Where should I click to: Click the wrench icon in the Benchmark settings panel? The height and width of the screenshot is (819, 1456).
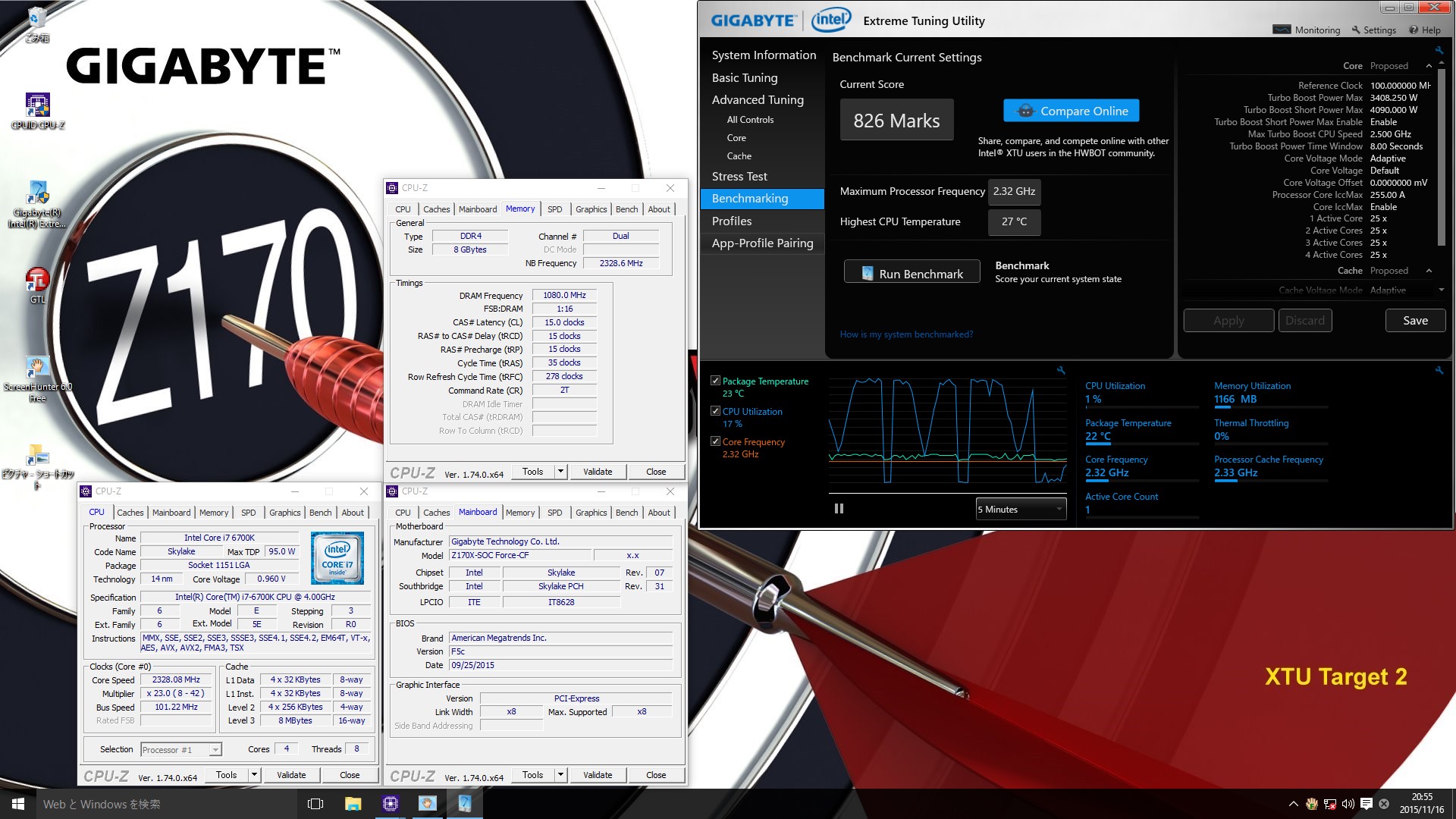(1439, 50)
